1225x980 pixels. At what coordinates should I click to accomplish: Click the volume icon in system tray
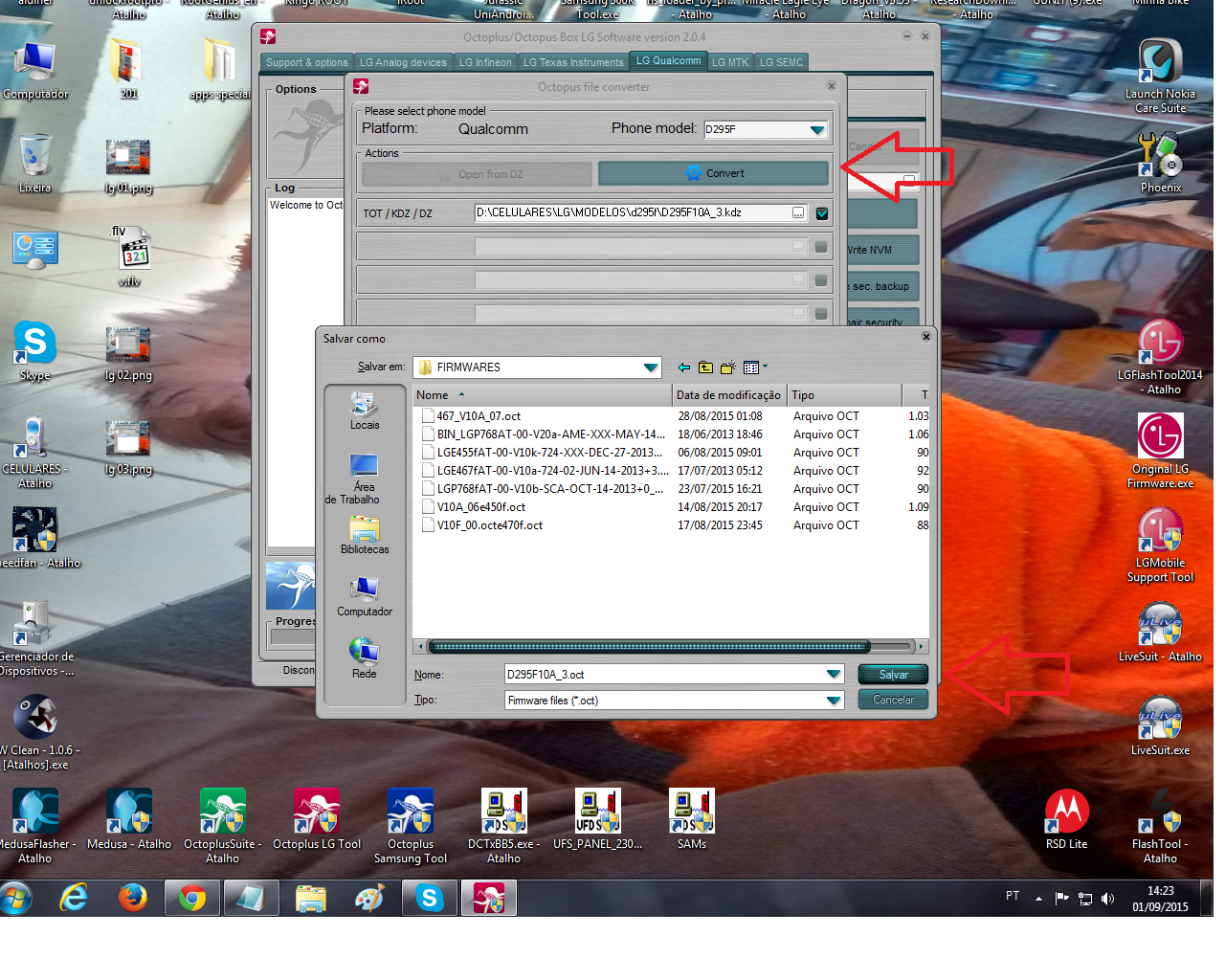(x=1107, y=898)
